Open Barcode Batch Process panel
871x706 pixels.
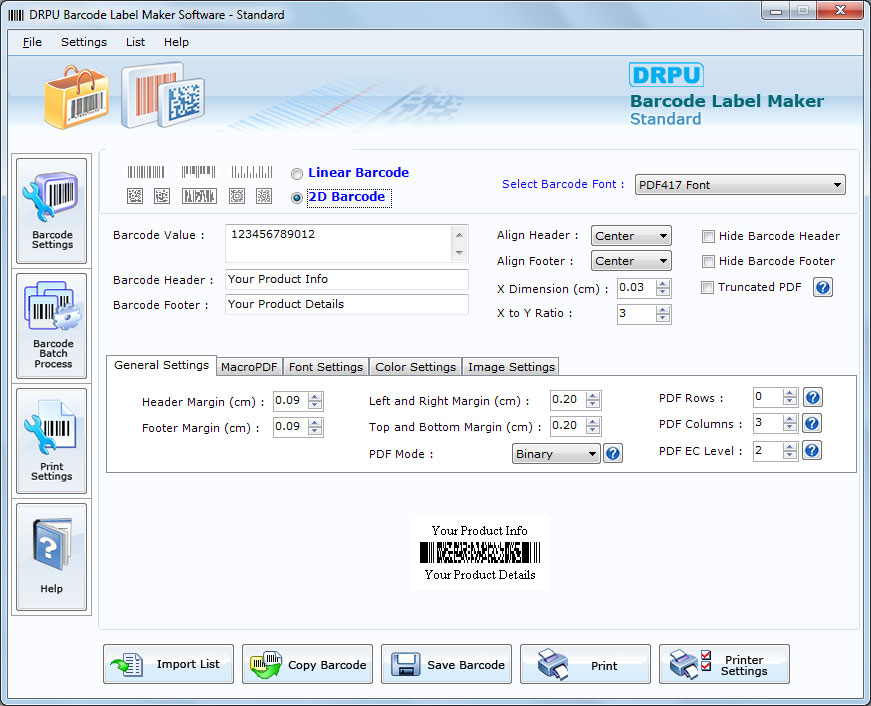click(x=52, y=326)
